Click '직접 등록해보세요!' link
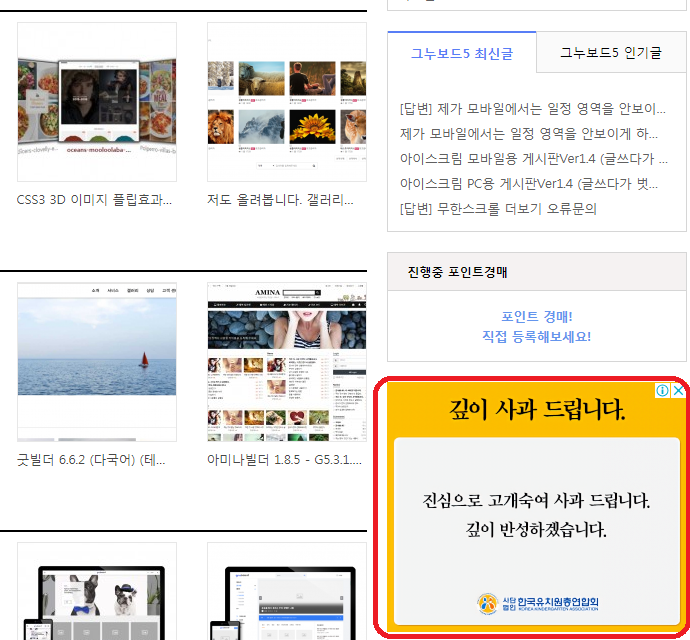Viewport: 690px width, 640px height. coord(536,337)
